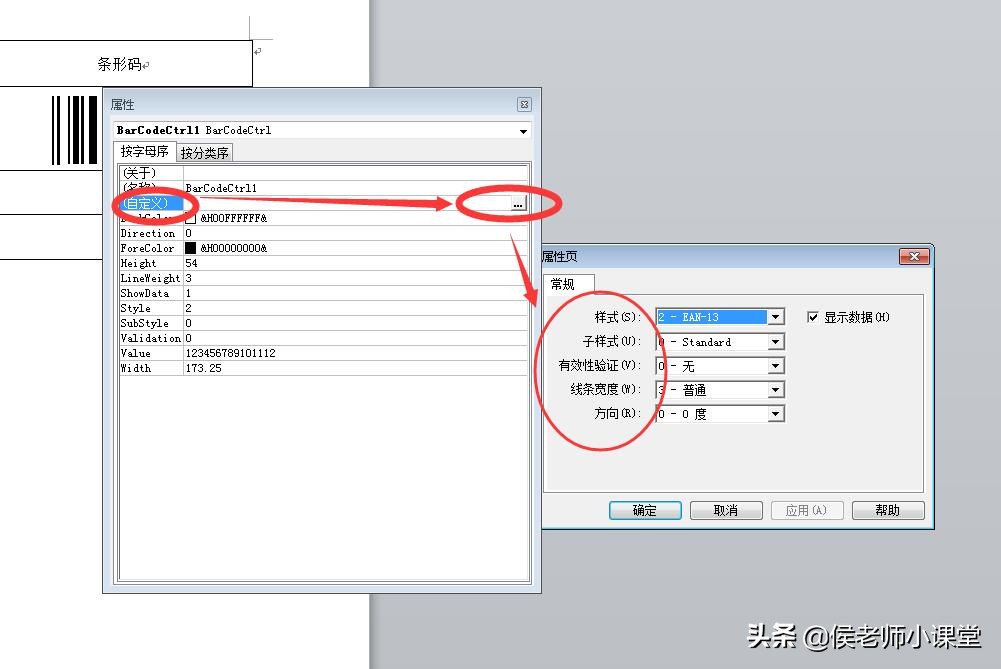
Task: Select the Direction property row
Action: [x=323, y=234]
